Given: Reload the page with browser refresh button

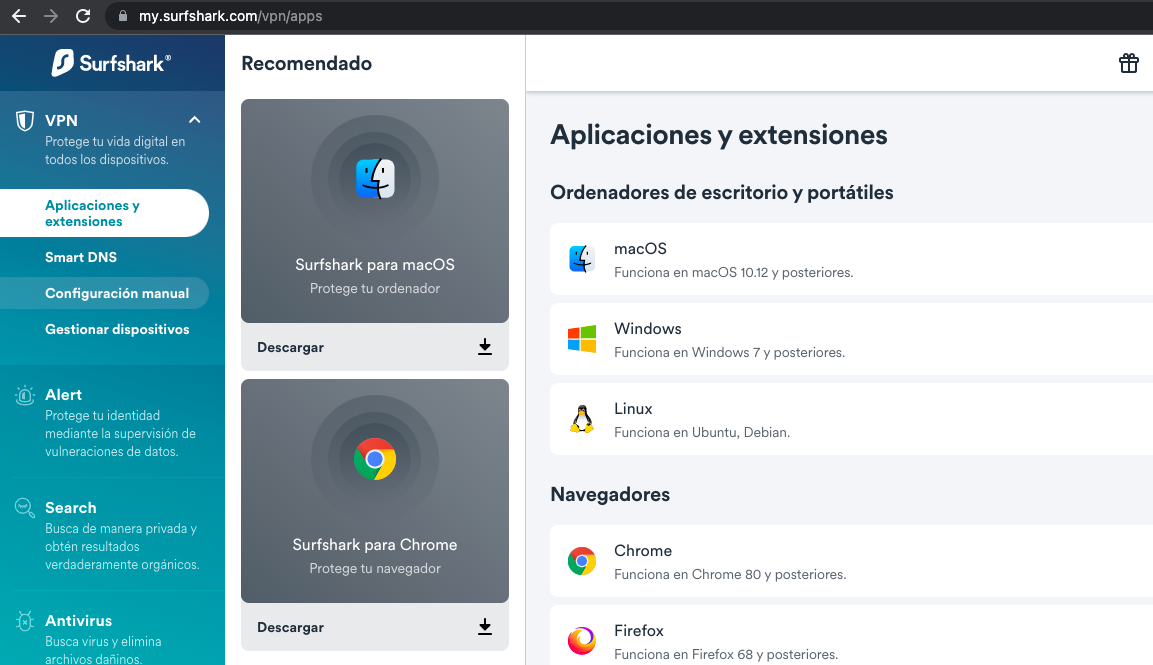Looking at the screenshot, I should [83, 16].
